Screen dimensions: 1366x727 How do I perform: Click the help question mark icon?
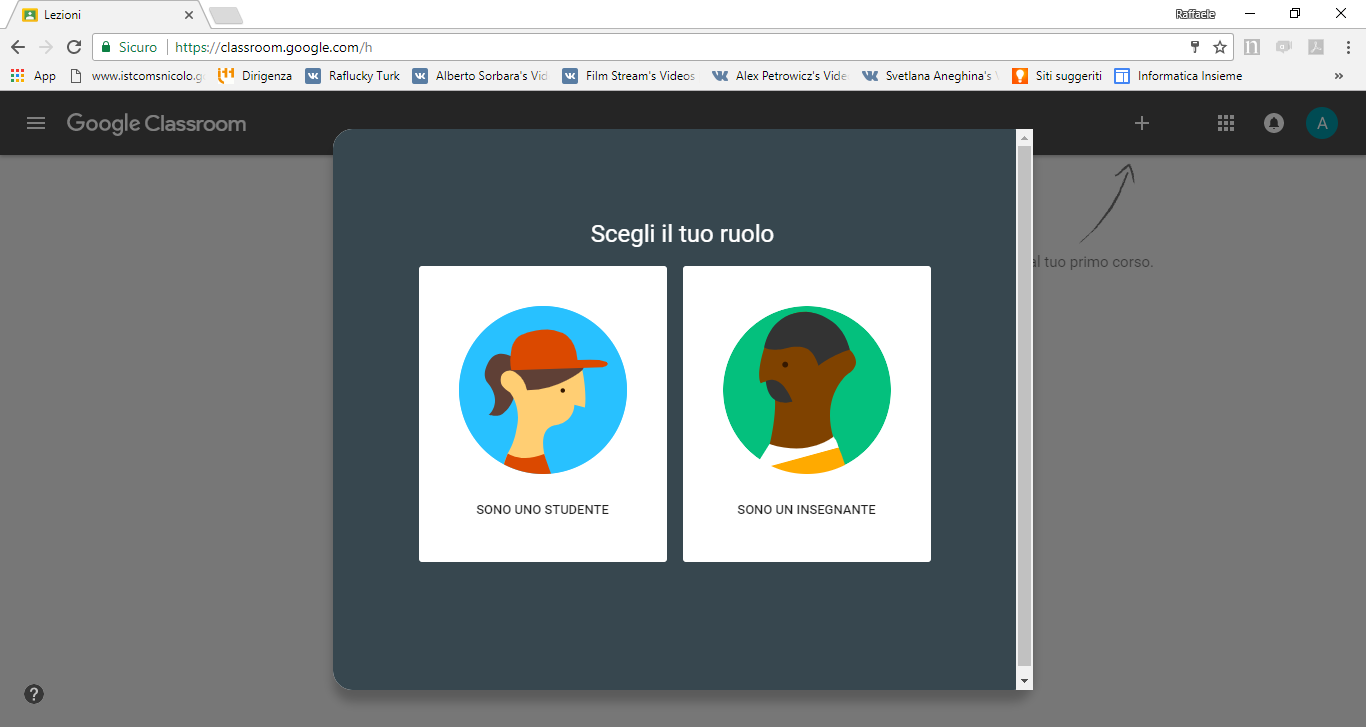pyautogui.click(x=34, y=694)
